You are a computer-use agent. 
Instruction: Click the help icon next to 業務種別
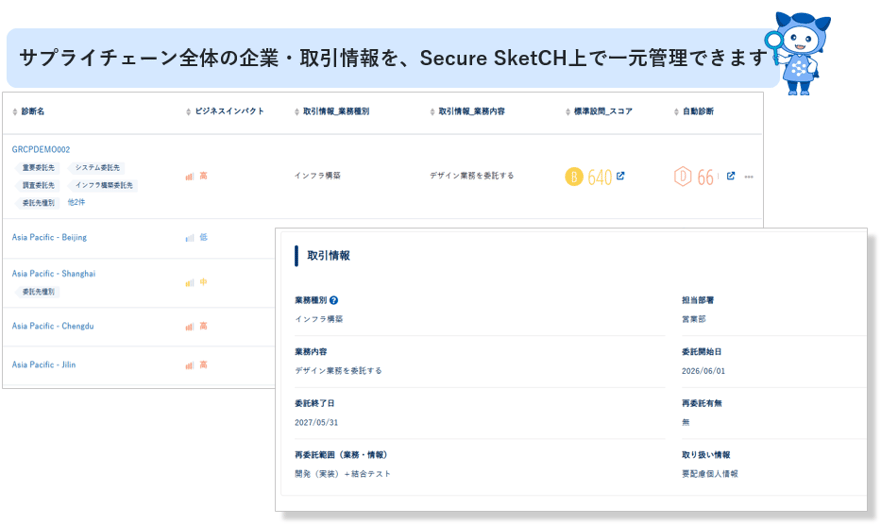click(334, 300)
